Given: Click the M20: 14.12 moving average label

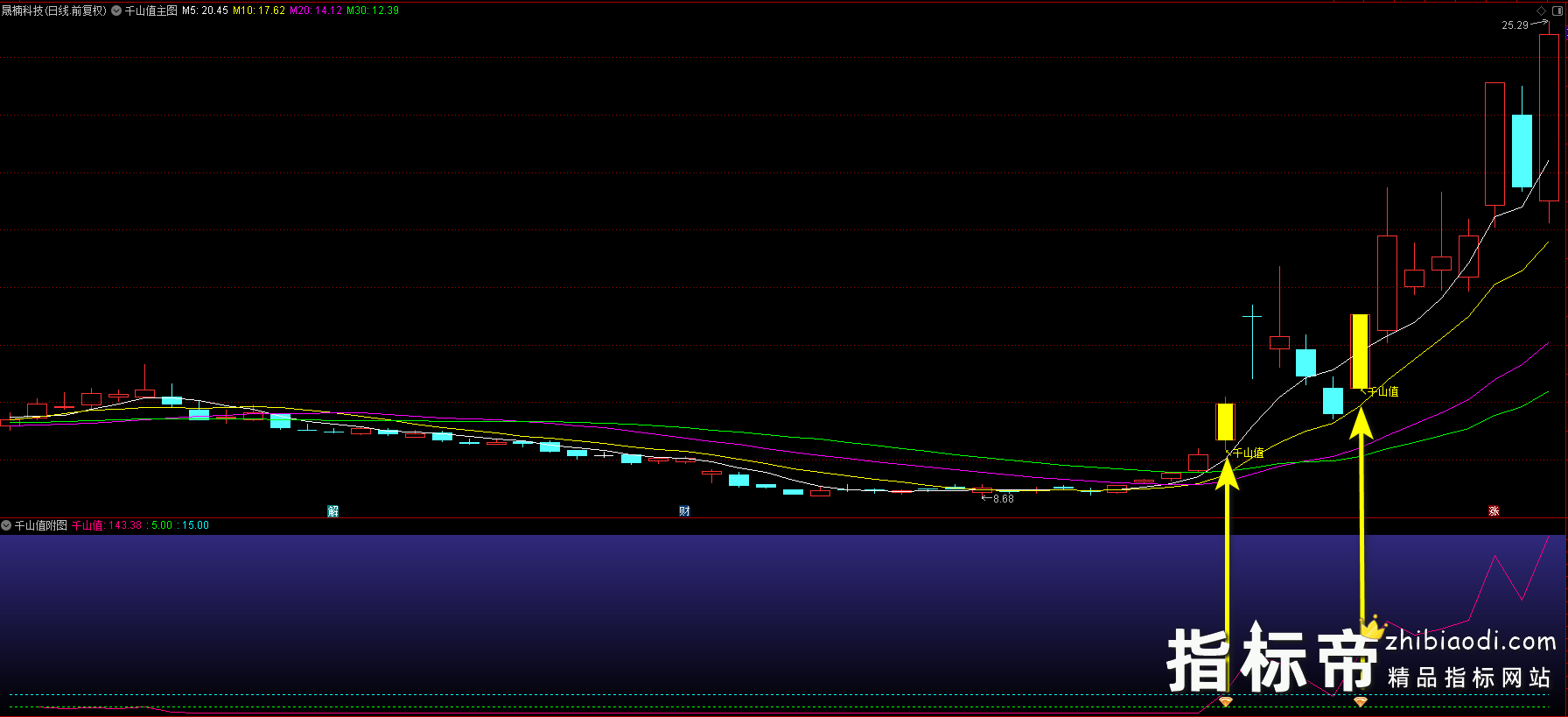Looking at the screenshot, I should [316, 11].
